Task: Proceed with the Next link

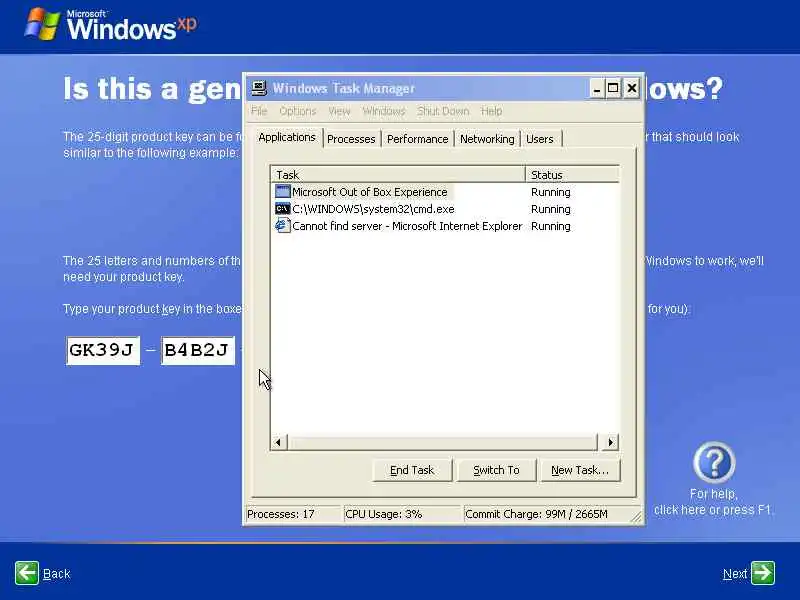Action: pyautogui.click(x=735, y=574)
